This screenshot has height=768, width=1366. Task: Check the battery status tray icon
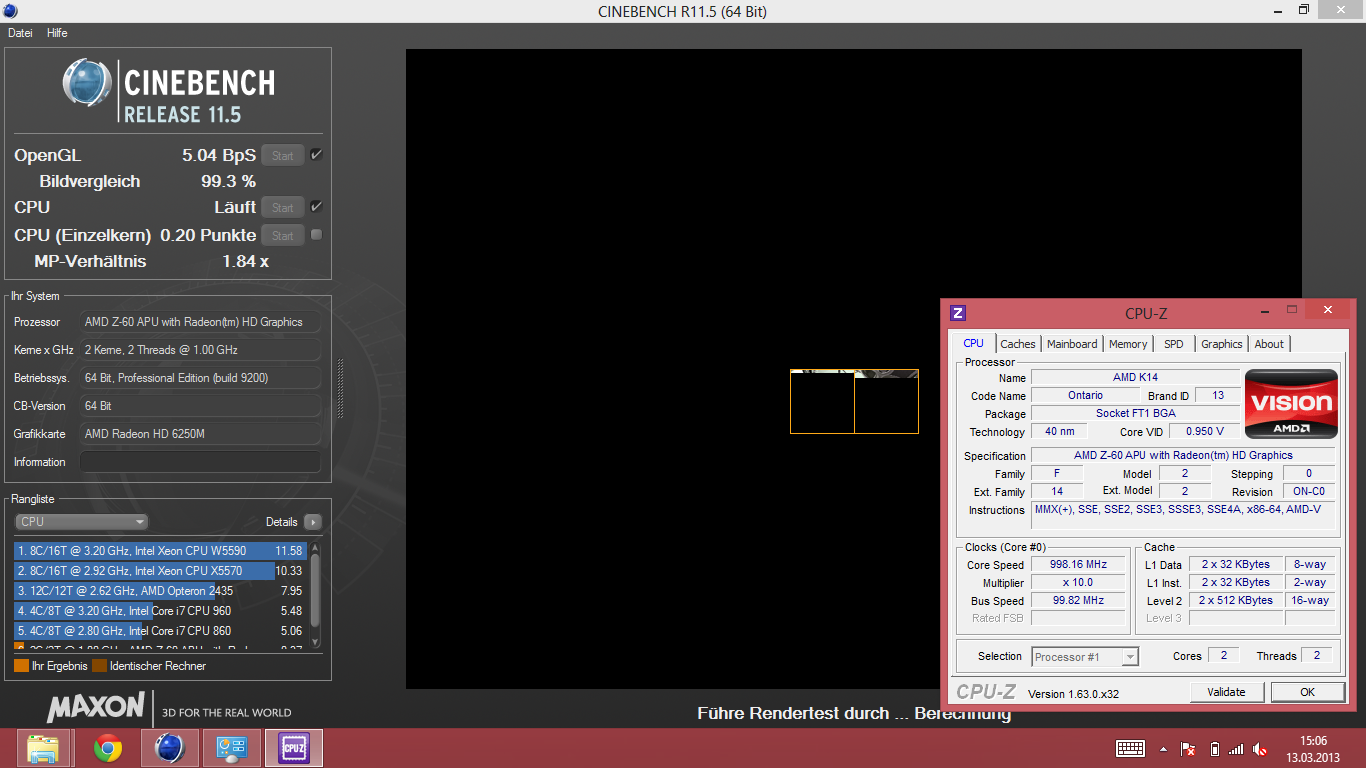click(x=1214, y=748)
